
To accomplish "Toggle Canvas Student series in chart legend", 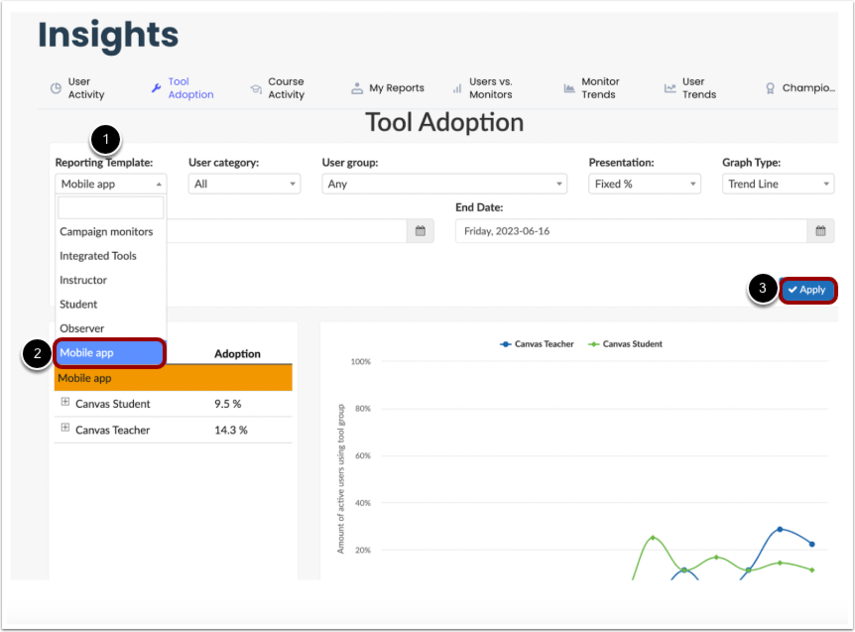I will point(625,344).
